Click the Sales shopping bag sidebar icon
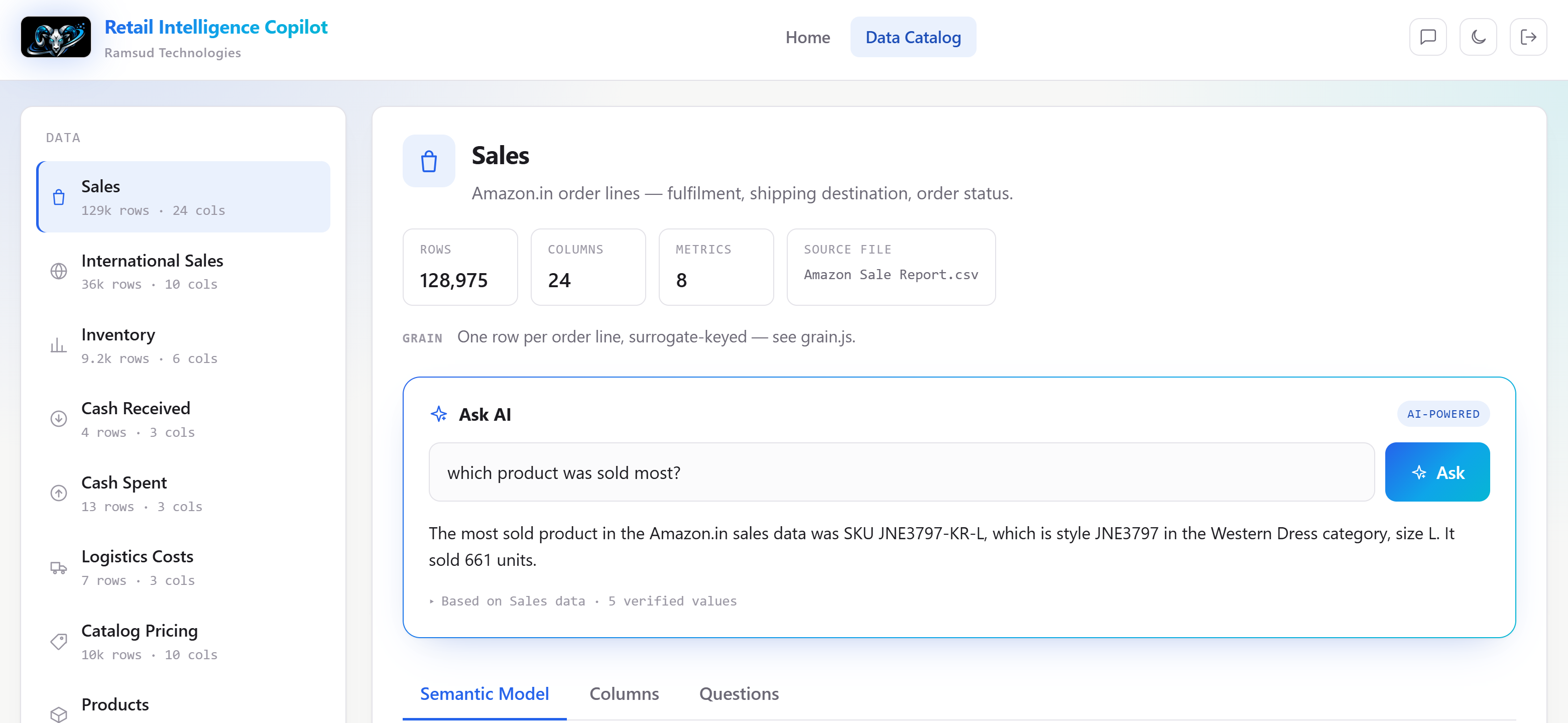The width and height of the screenshot is (1568, 723). [58, 197]
